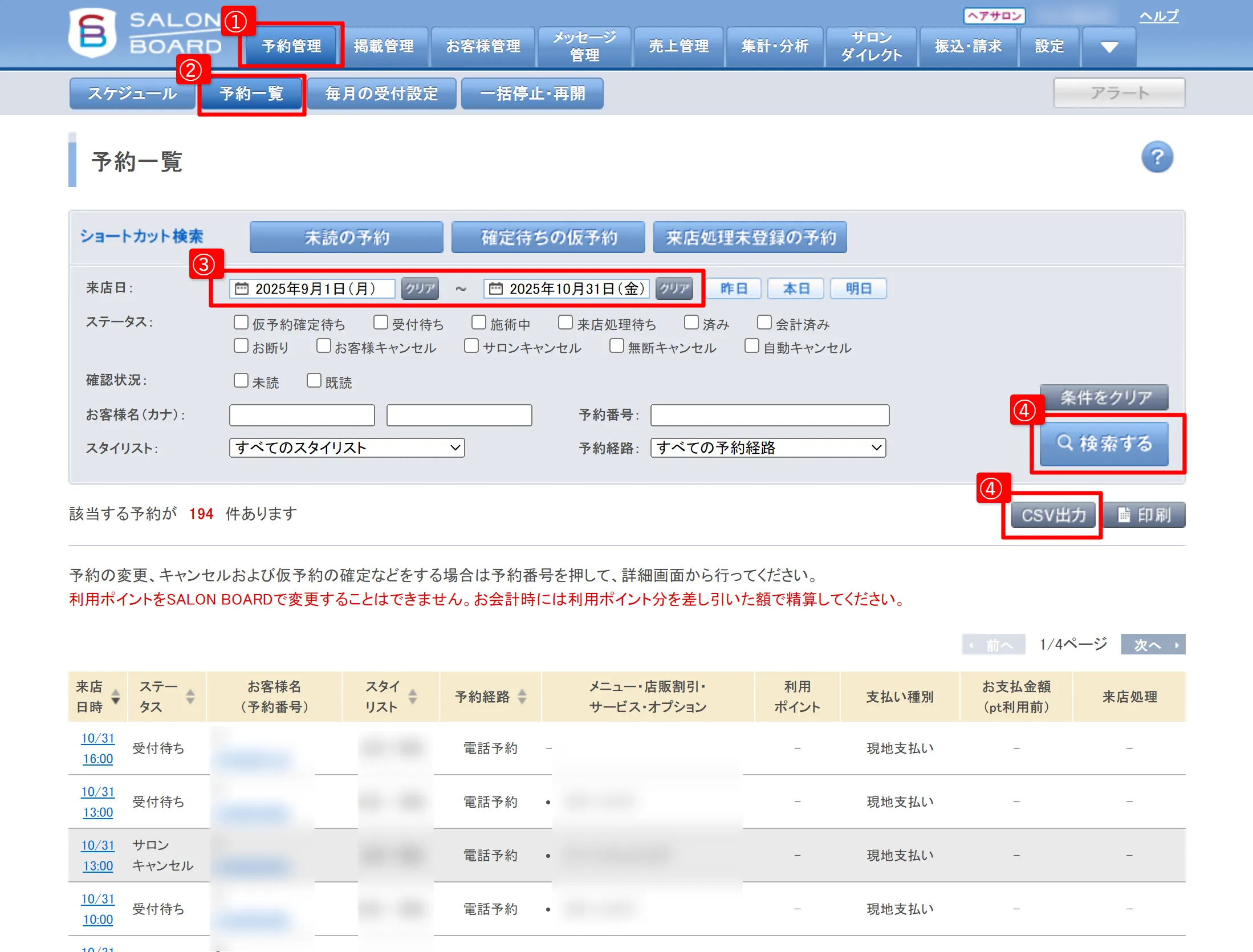Open the すべての予約経路 dropdown
Viewport: 1253px width, 952px height.
(768, 447)
